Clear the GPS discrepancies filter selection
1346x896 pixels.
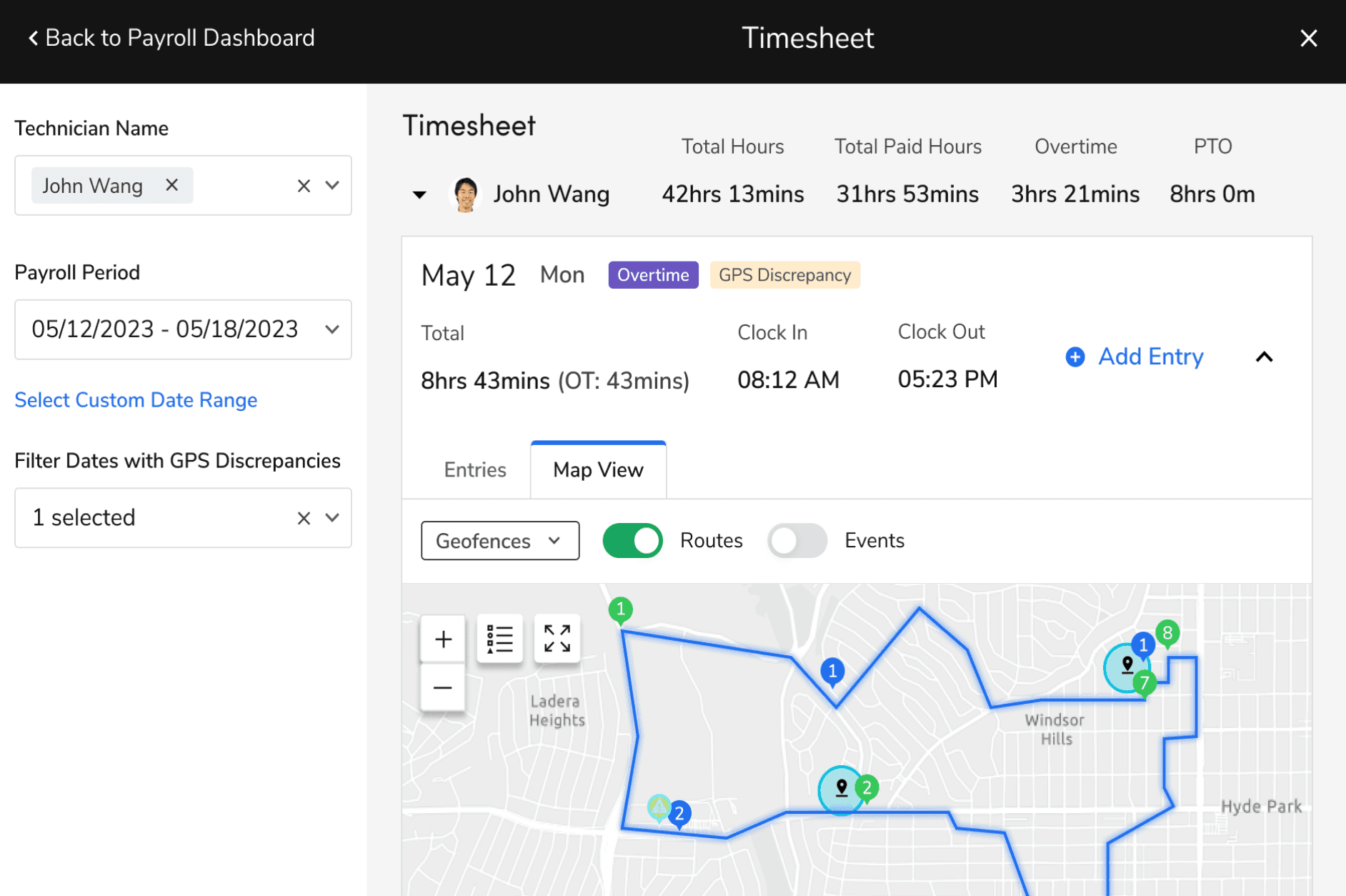[304, 518]
